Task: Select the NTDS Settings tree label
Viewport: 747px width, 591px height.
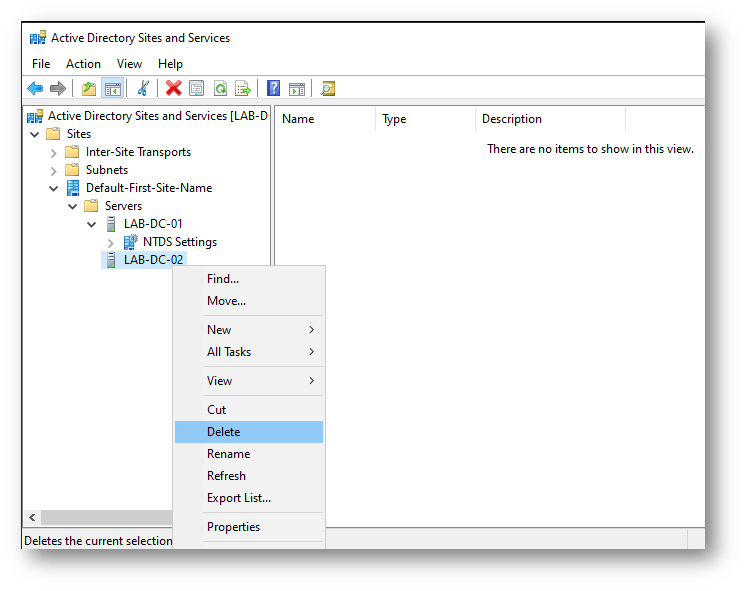Action: click(x=180, y=242)
